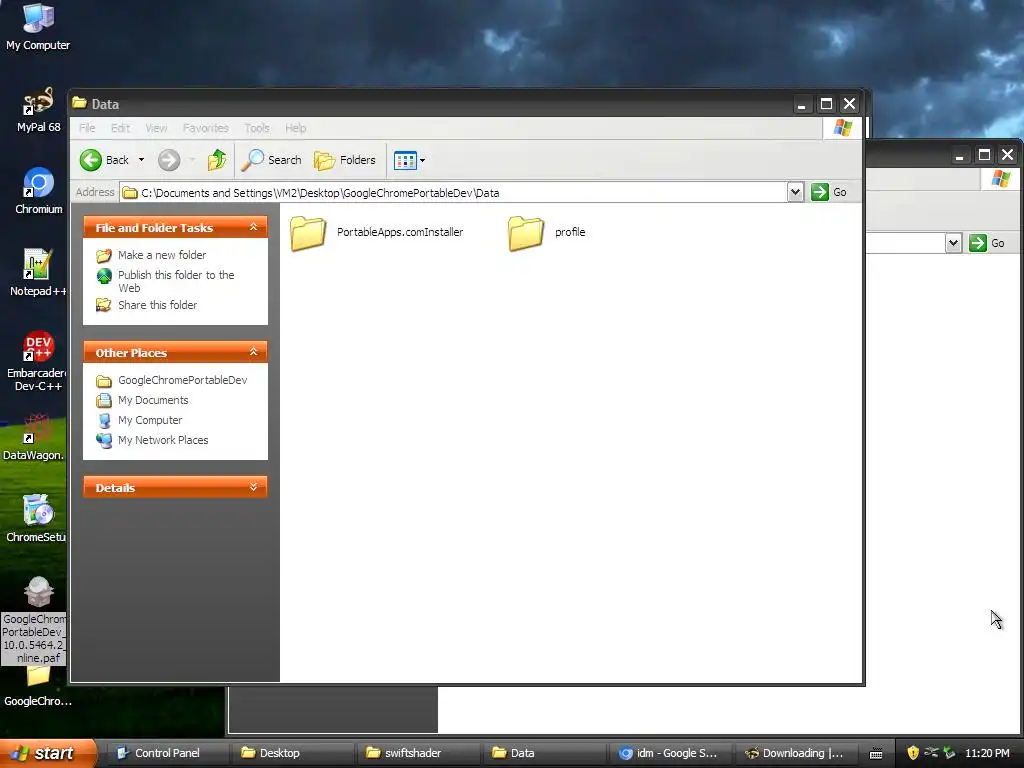This screenshot has height=768, width=1024.
Task: Click the keyboard icon in taskbar
Action: point(876,754)
